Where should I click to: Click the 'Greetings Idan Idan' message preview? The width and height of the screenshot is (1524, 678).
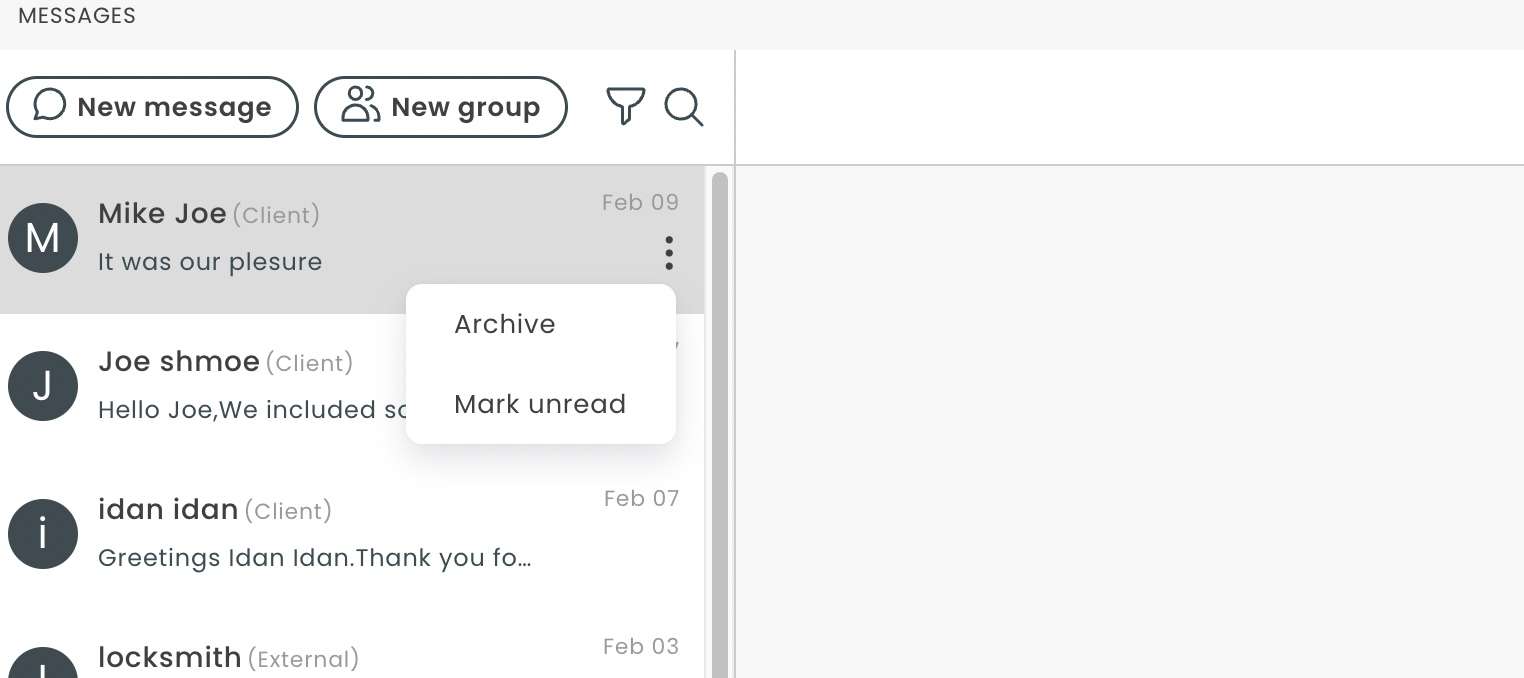314,558
